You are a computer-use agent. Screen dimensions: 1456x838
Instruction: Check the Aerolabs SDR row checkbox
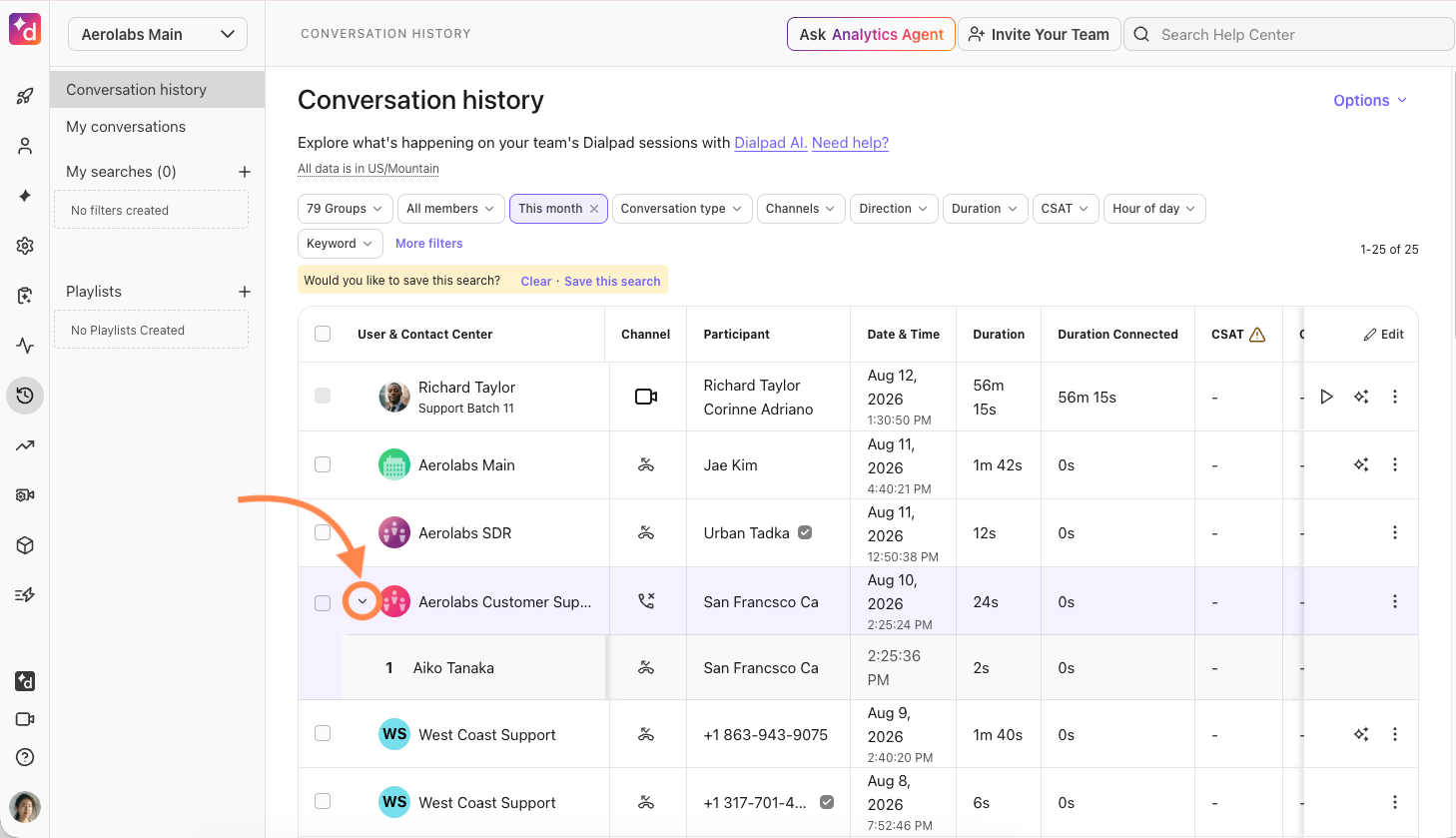(323, 532)
